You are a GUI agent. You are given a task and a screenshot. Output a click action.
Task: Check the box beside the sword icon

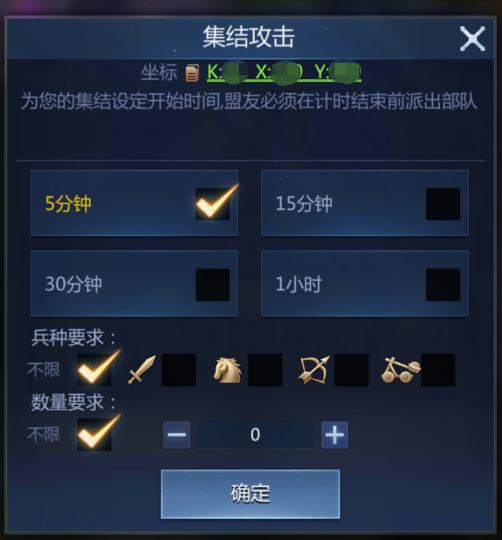click(179, 370)
